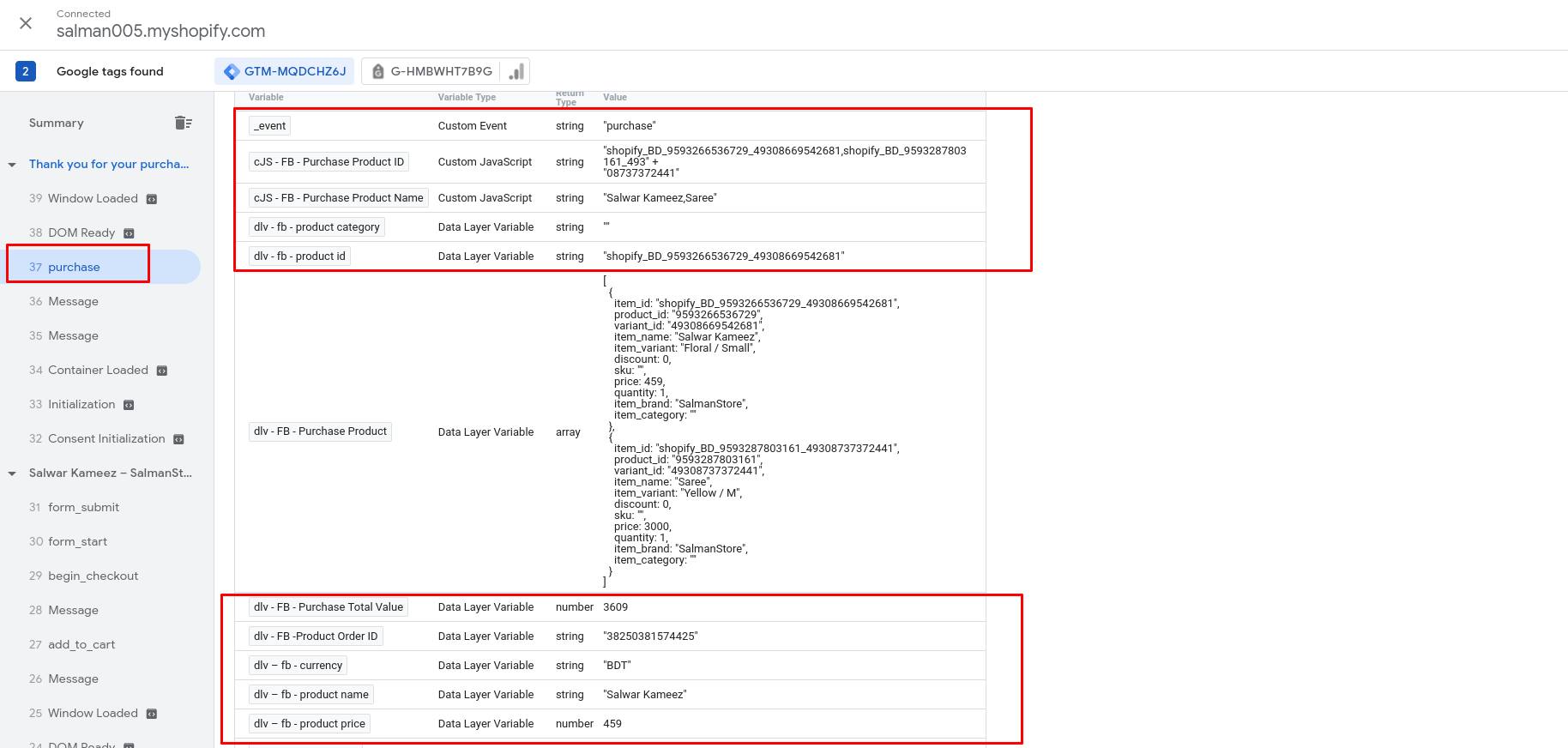Click the icon beside Initialization 33
The height and width of the screenshot is (748, 1568).
pyautogui.click(x=129, y=405)
